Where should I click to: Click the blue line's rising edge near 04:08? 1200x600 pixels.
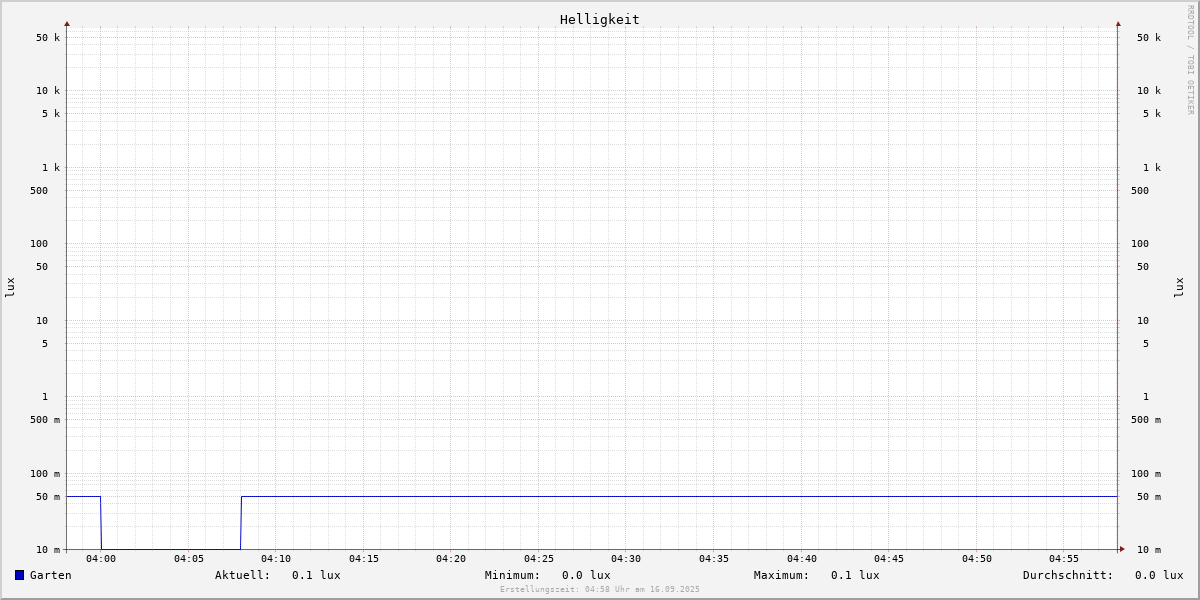click(241, 522)
